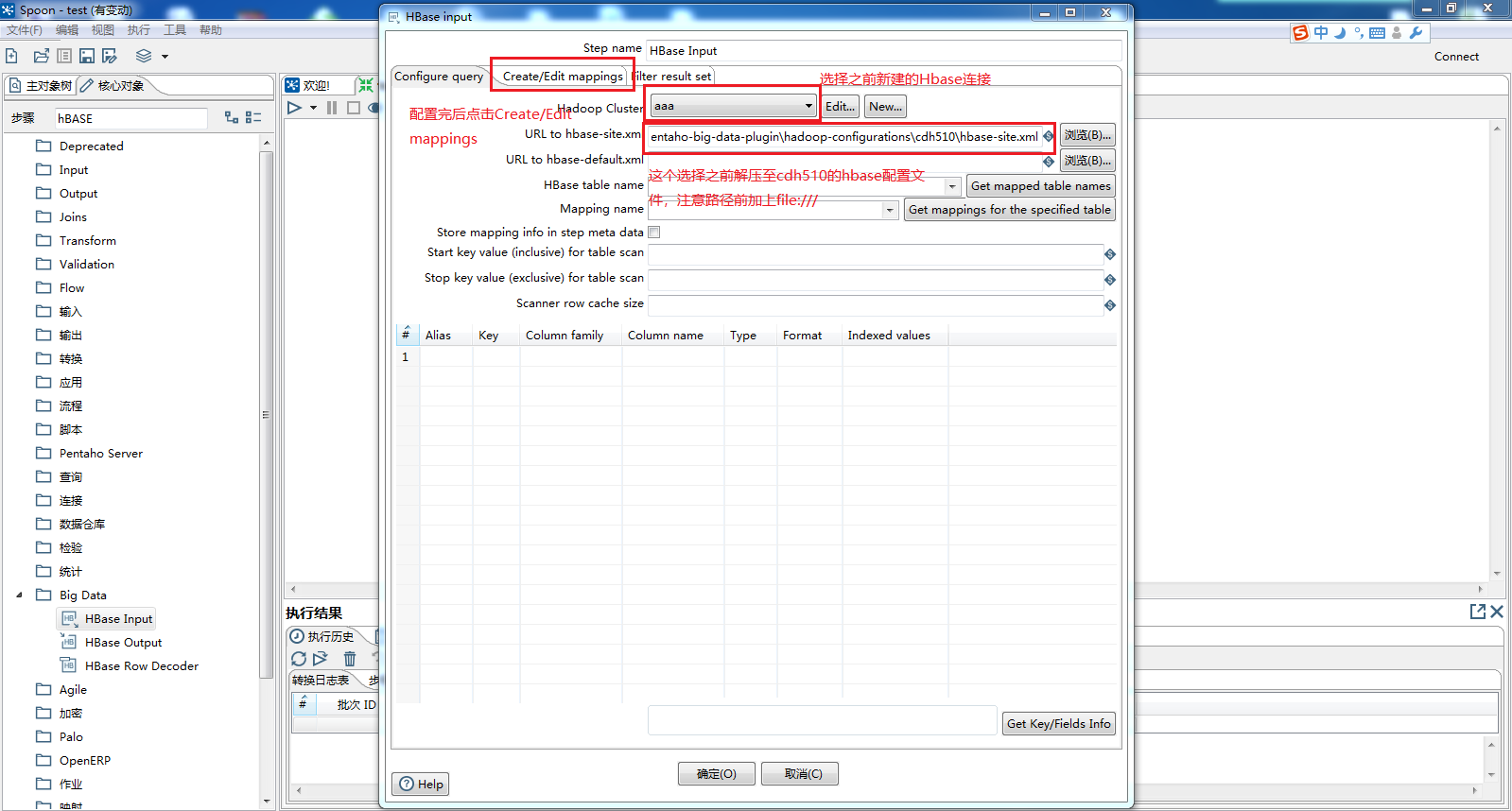Viewport: 1512px width, 811px height.
Task: Click Get mappings for the specified table
Action: [x=1009, y=210]
